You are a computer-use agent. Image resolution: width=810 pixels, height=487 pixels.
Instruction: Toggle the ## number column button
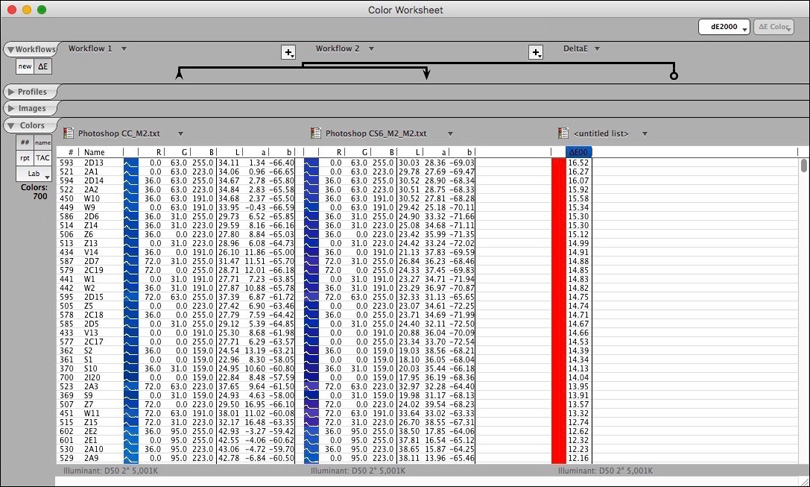coord(24,142)
